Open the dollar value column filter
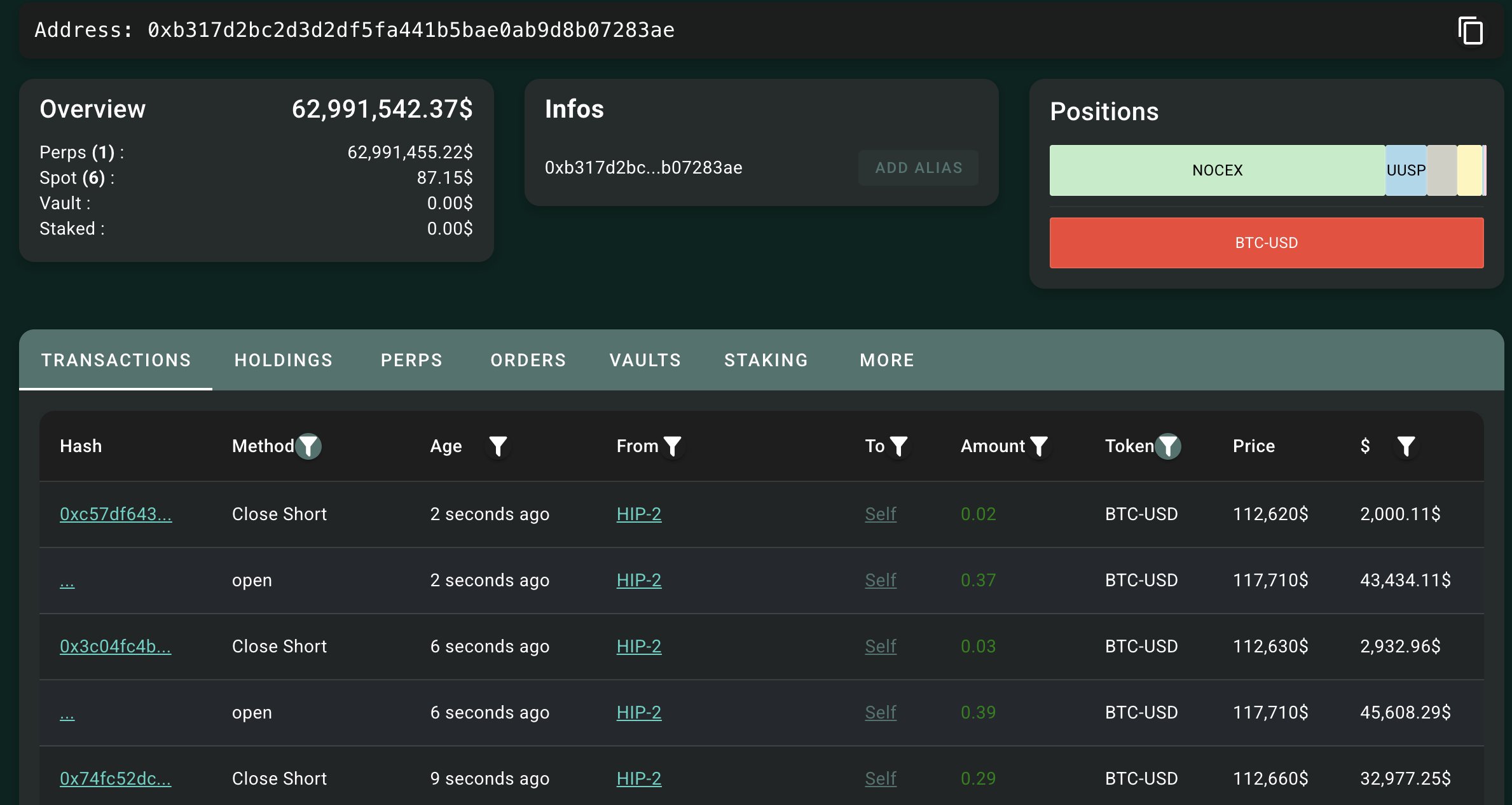Image resolution: width=1512 pixels, height=805 pixels. [1406, 446]
